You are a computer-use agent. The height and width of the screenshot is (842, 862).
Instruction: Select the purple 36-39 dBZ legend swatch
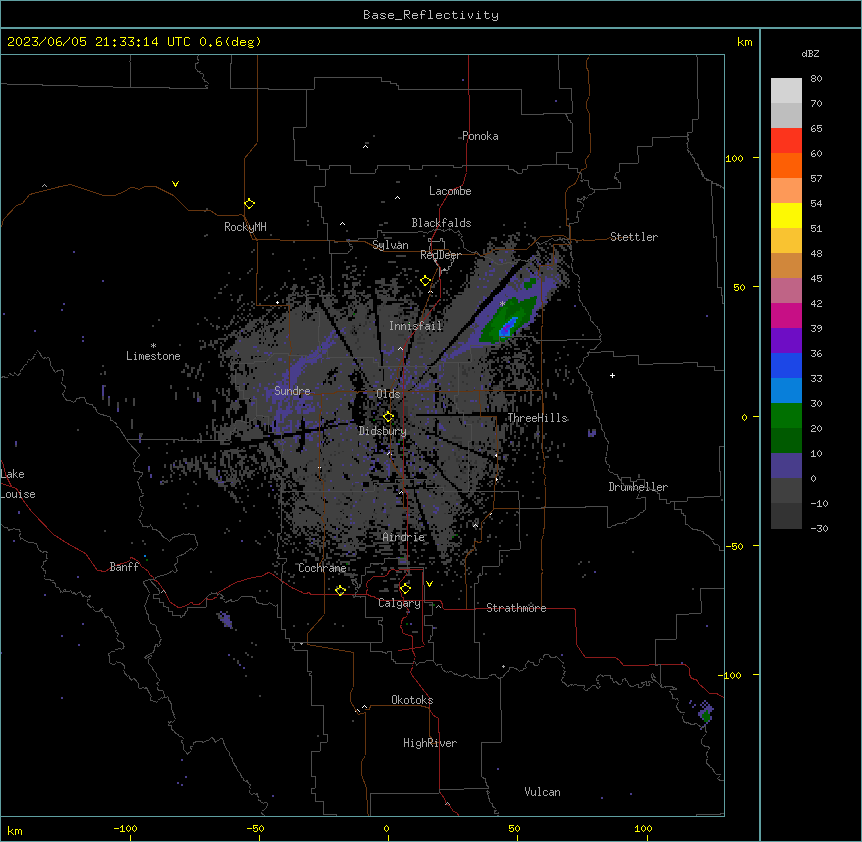[786, 340]
